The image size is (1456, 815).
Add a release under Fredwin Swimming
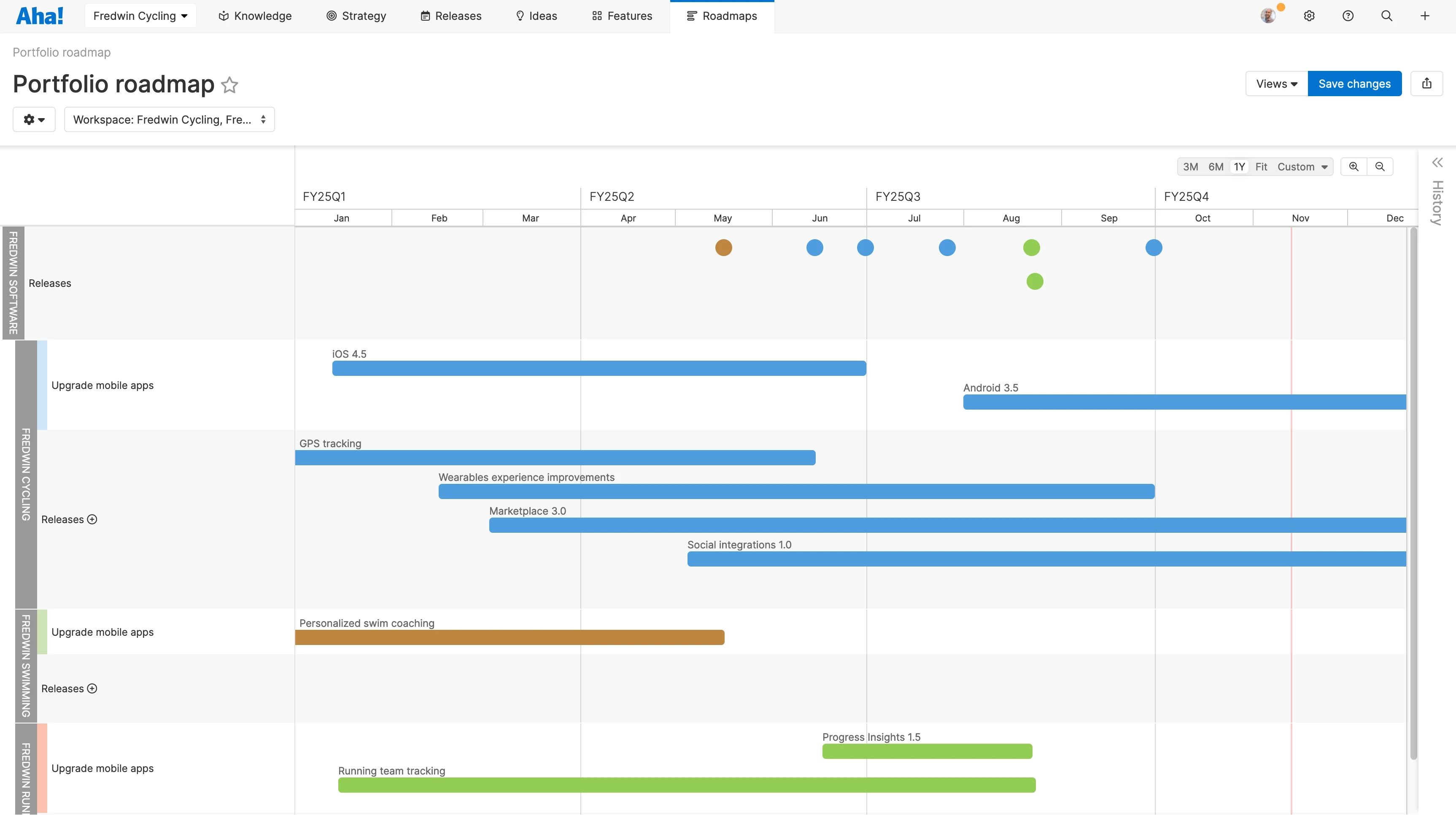[x=93, y=688]
